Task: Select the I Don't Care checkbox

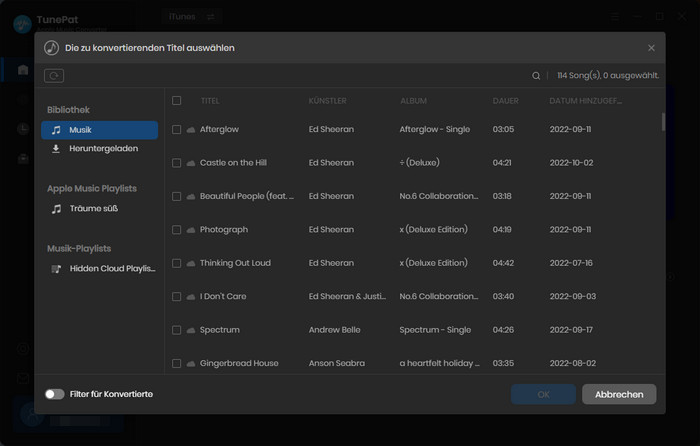Action: pyautogui.click(x=176, y=296)
